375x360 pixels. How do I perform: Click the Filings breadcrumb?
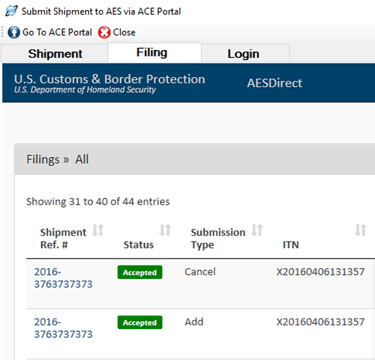(x=43, y=159)
